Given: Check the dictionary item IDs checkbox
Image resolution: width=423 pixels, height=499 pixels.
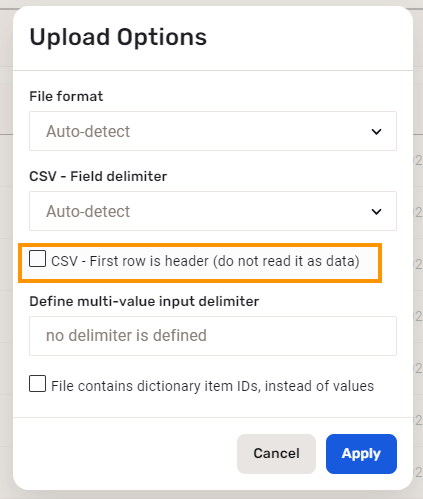Looking at the screenshot, I should pyautogui.click(x=37, y=383).
